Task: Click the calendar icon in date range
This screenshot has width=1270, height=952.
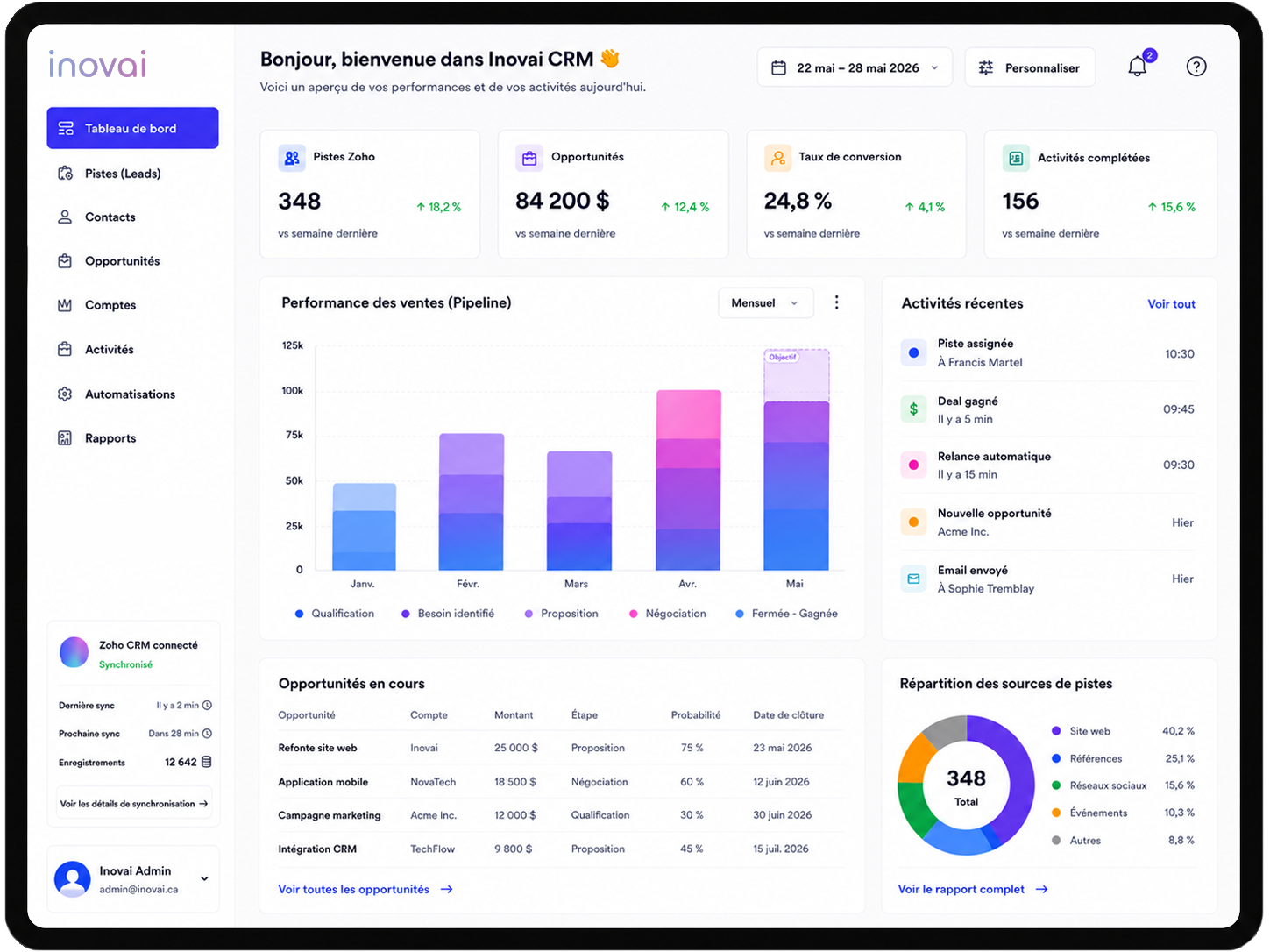Action: (x=778, y=67)
